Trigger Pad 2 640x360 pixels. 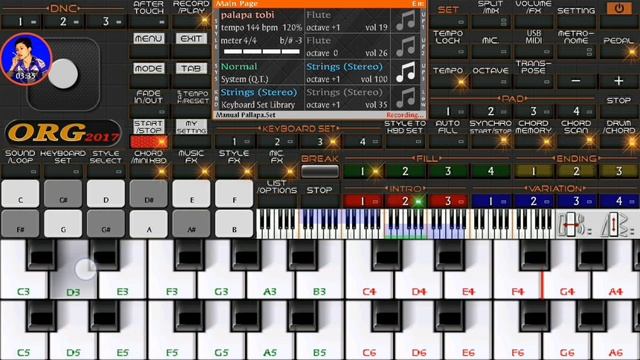(x=490, y=111)
